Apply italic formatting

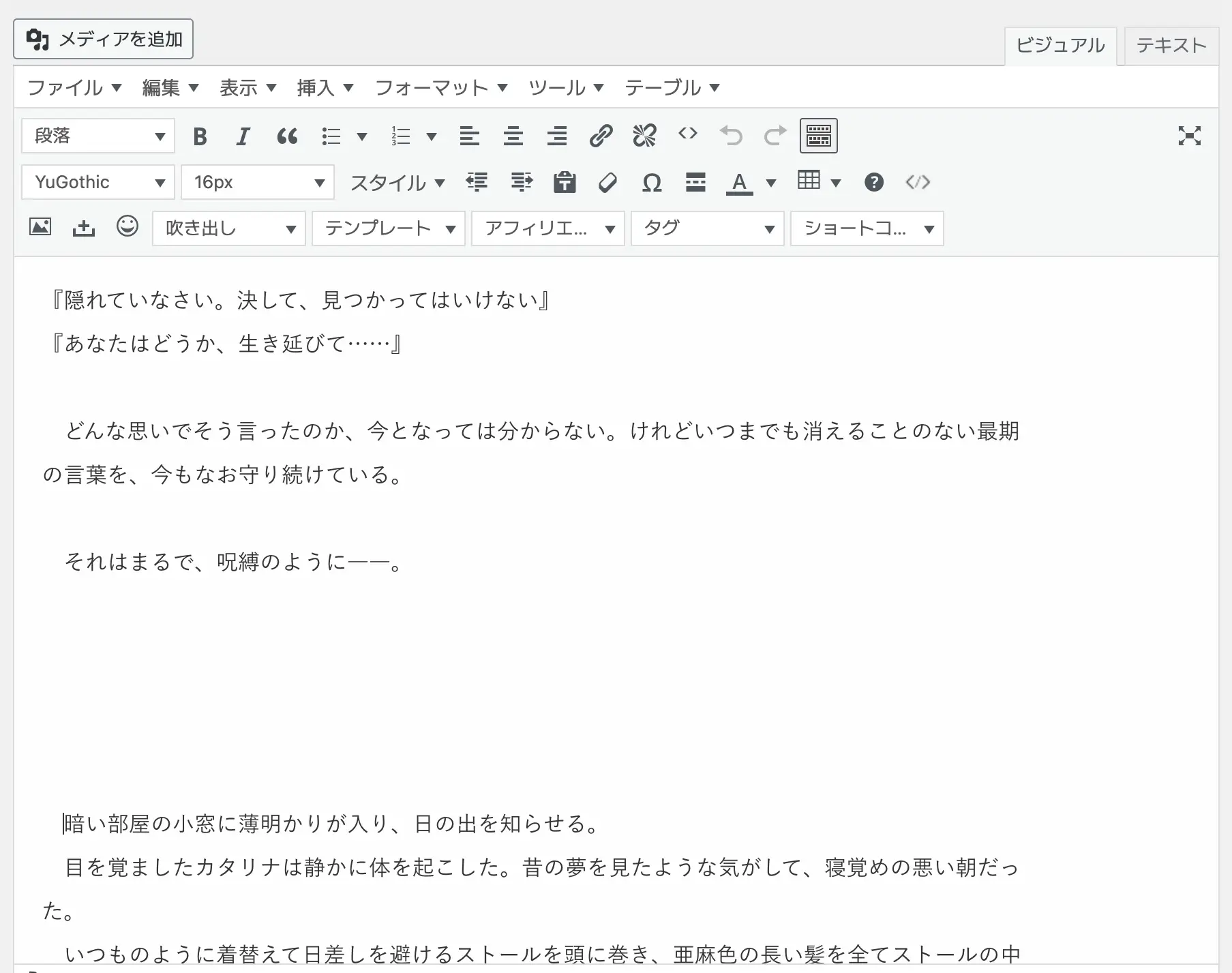point(243,136)
